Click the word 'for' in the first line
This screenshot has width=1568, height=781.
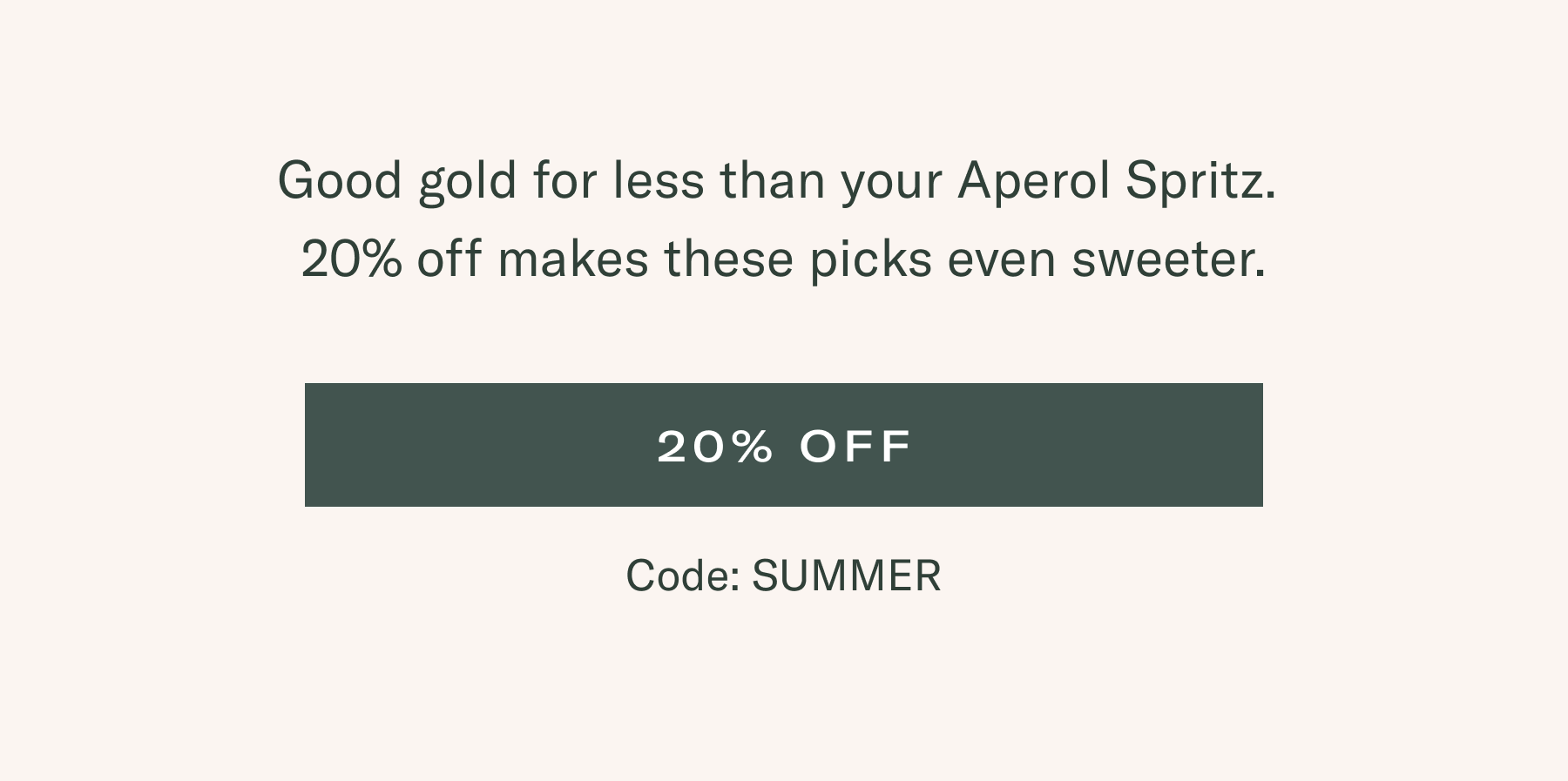[565, 181]
